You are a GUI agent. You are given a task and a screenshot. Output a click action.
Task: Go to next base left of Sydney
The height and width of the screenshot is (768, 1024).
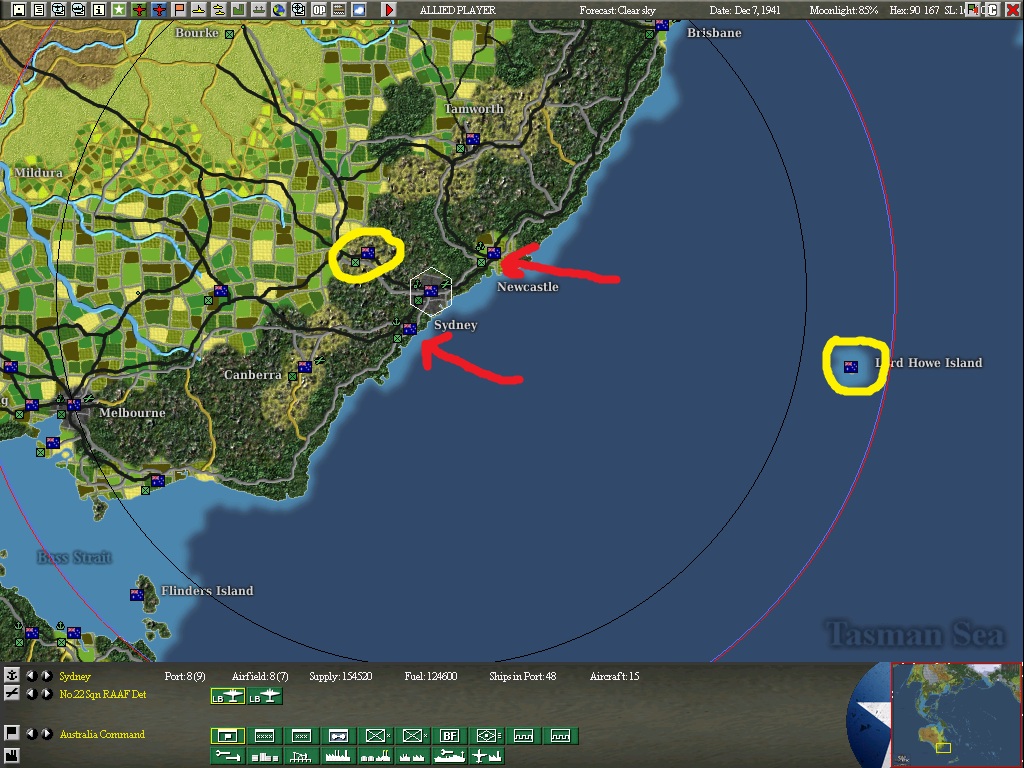(x=47, y=676)
